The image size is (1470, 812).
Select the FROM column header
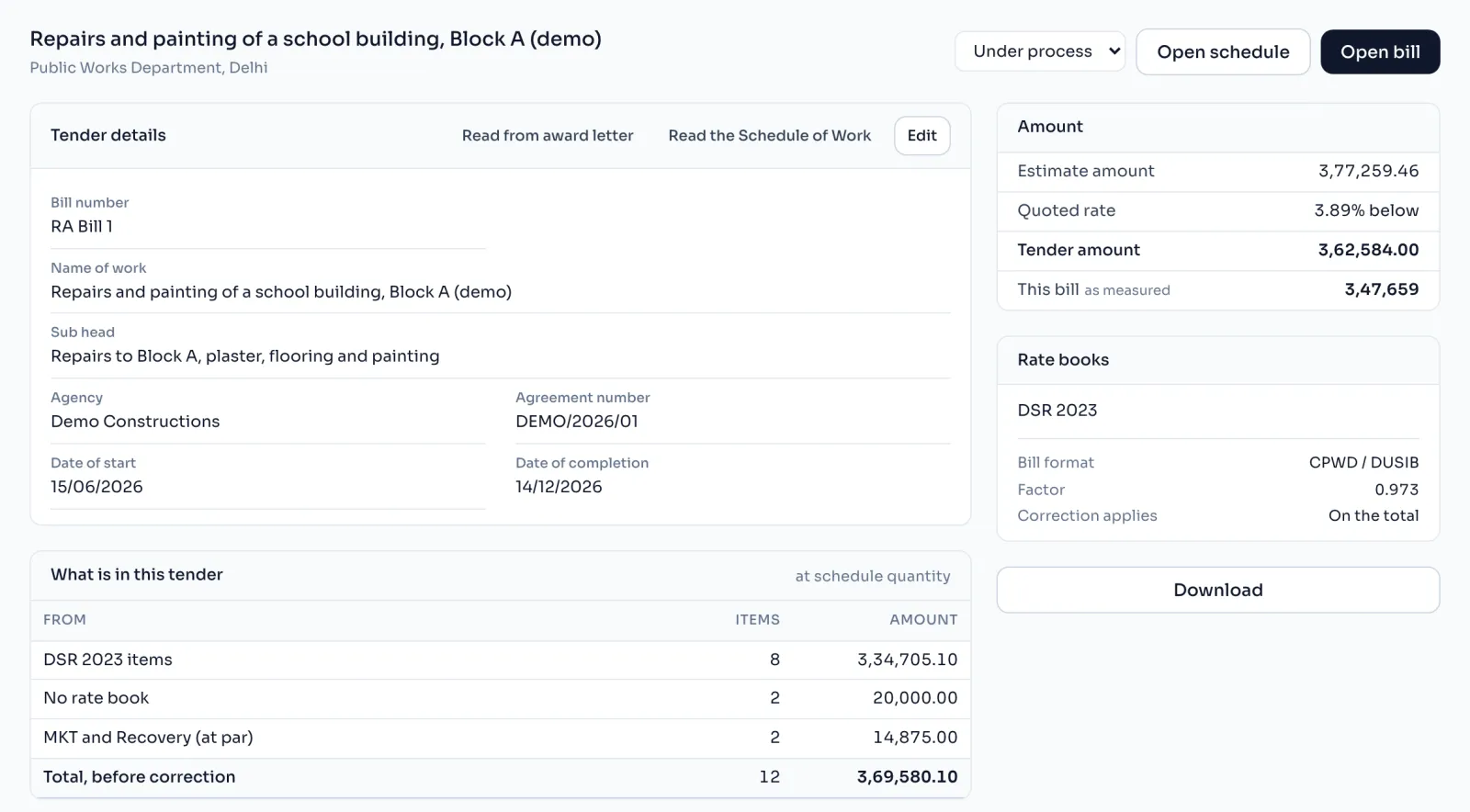(x=64, y=620)
